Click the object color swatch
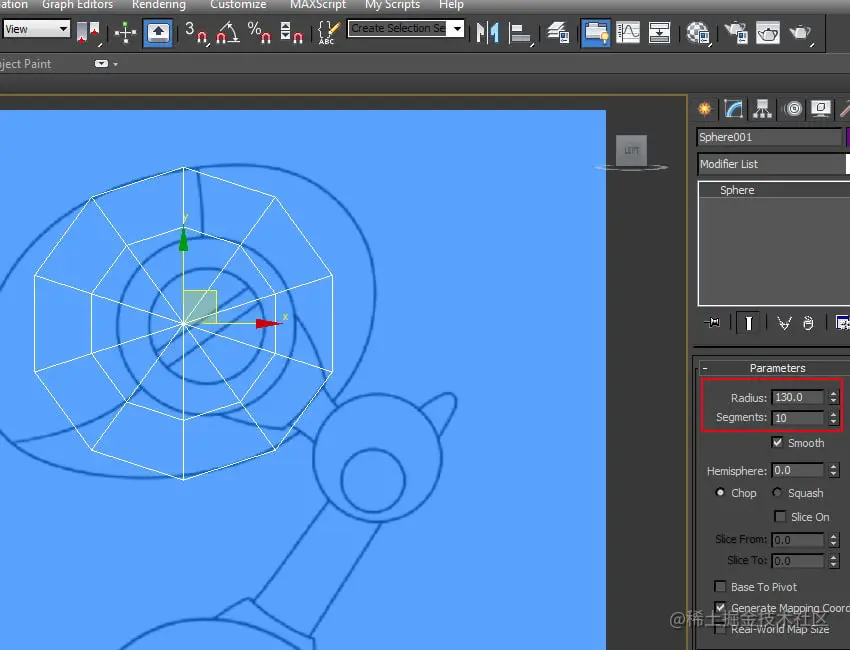The width and height of the screenshot is (850, 650). pyautogui.click(x=847, y=137)
